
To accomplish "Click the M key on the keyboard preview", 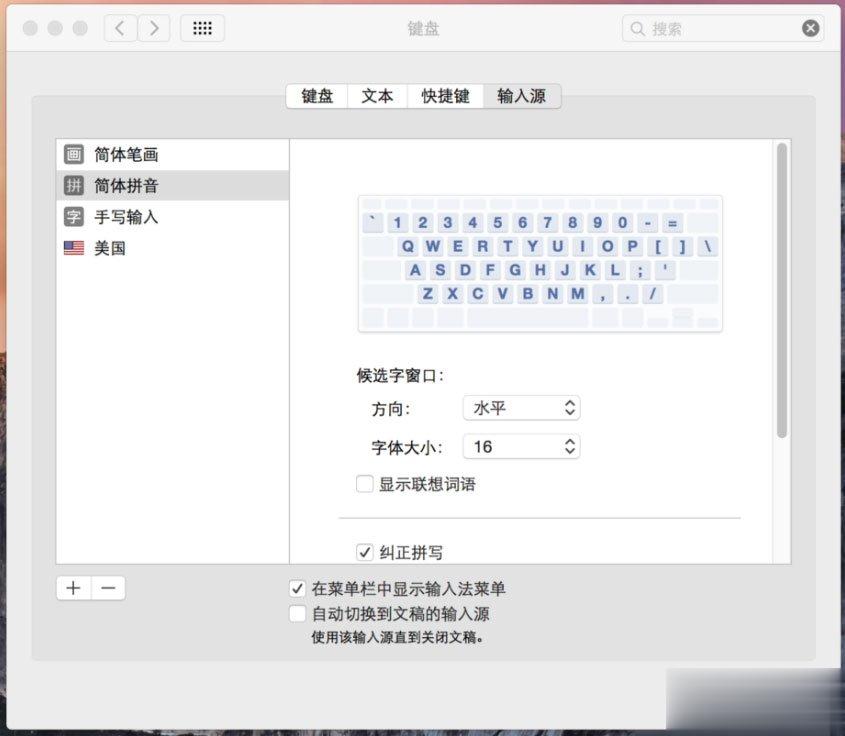I will coord(578,294).
